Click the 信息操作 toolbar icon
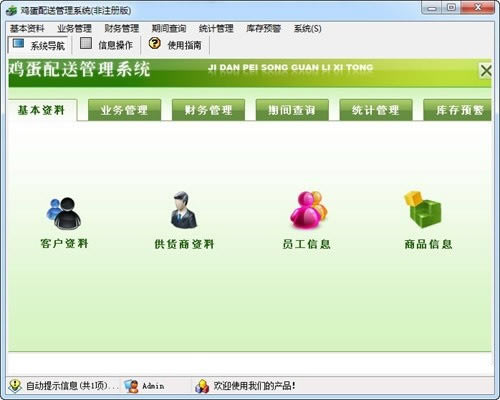 point(86,43)
